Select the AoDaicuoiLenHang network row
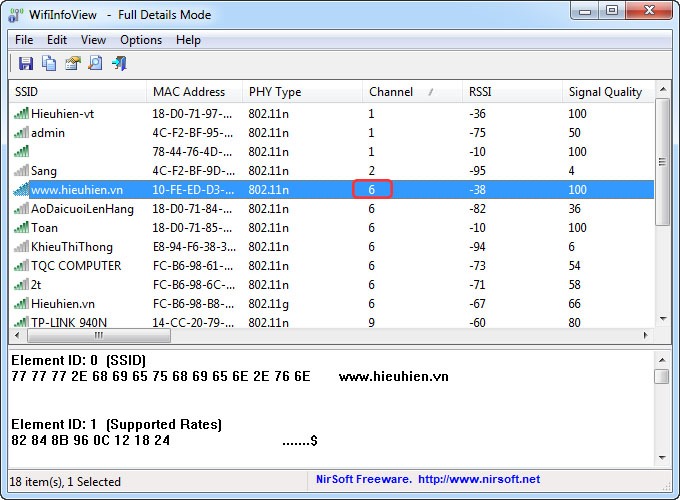The width and height of the screenshot is (680, 500). click(x=82, y=209)
